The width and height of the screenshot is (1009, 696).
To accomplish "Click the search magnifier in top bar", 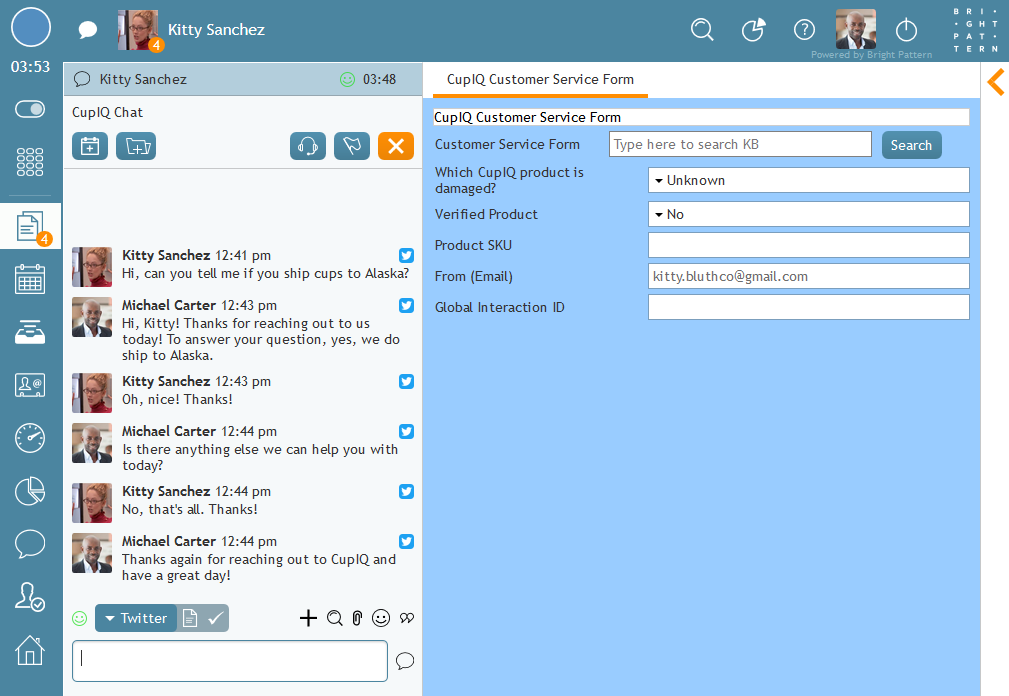I will click(x=702, y=30).
